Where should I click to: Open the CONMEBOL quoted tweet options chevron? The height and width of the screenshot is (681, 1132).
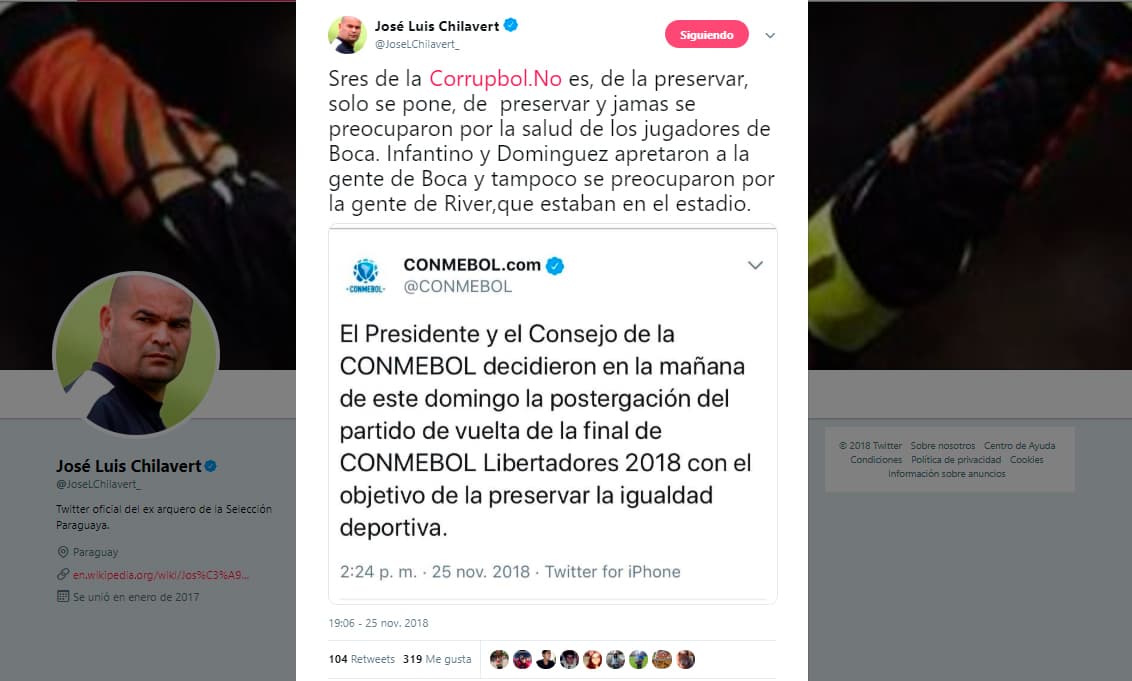coord(755,265)
